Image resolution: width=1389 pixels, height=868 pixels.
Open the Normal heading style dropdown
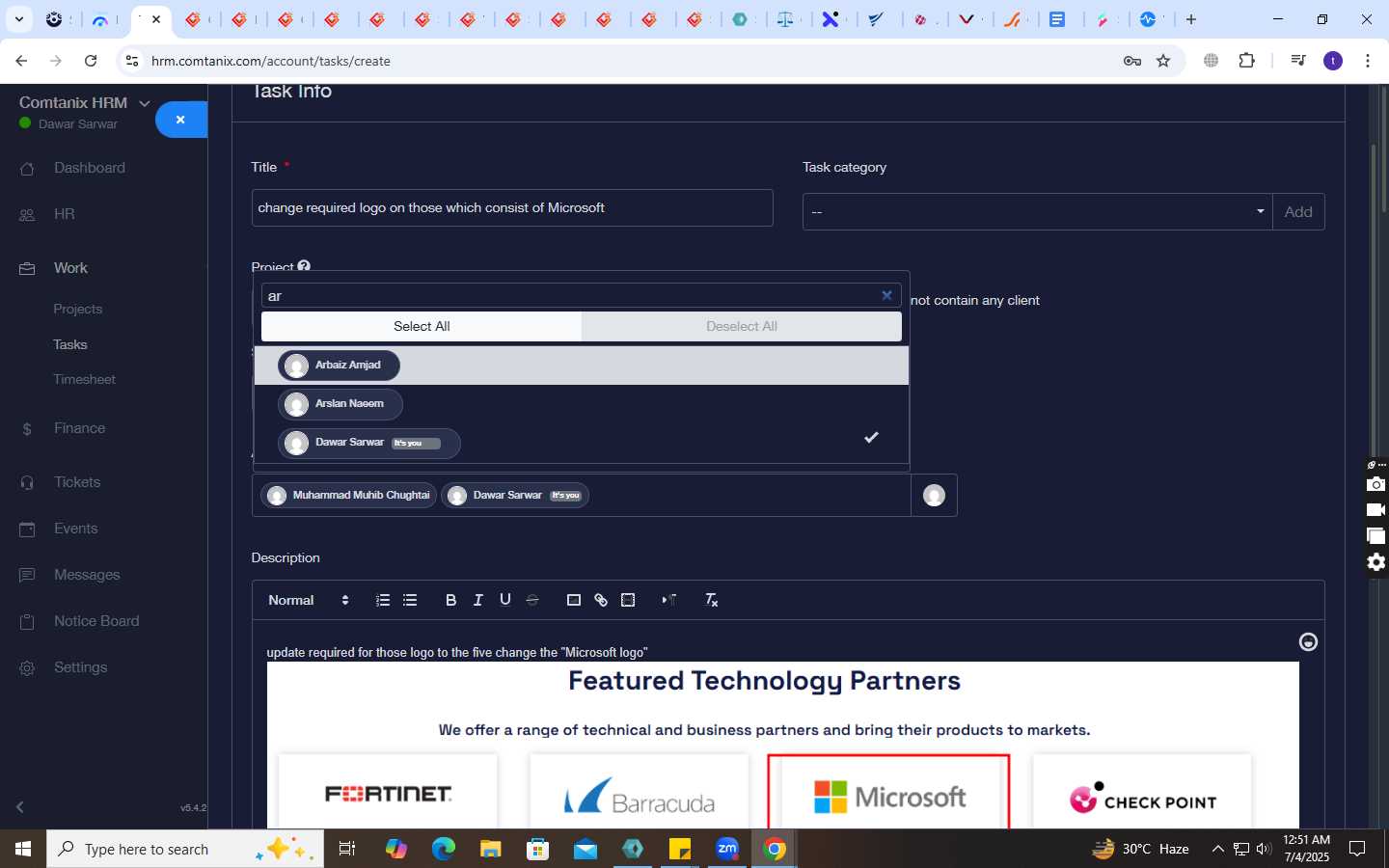(x=308, y=600)
